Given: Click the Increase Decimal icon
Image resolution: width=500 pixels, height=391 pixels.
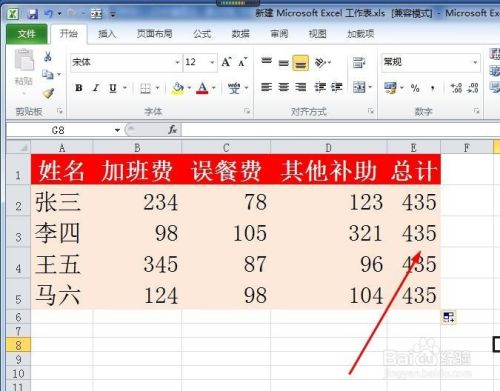Looking at the screenshot, I should (x=456, y=88).
